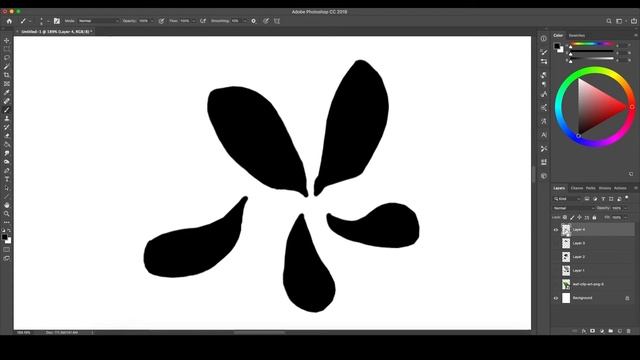This screenshot has width=640, height=360.
Task: Click the hue ring of color wheel
Action: [596, 70]
